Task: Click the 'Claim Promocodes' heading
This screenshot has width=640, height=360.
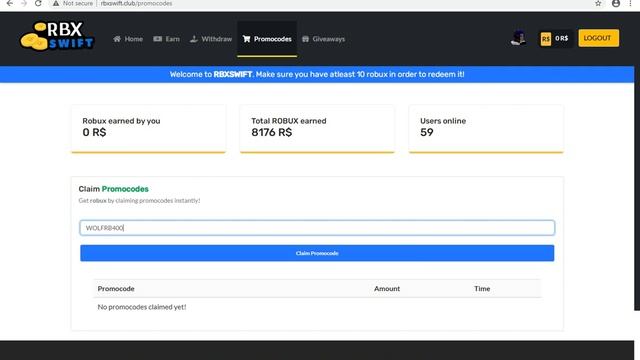Action: coord(113,189)
